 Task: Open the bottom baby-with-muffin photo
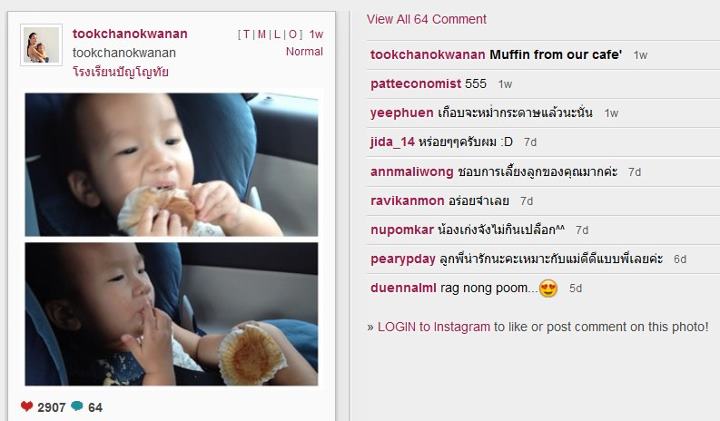(x=171, y=314)
